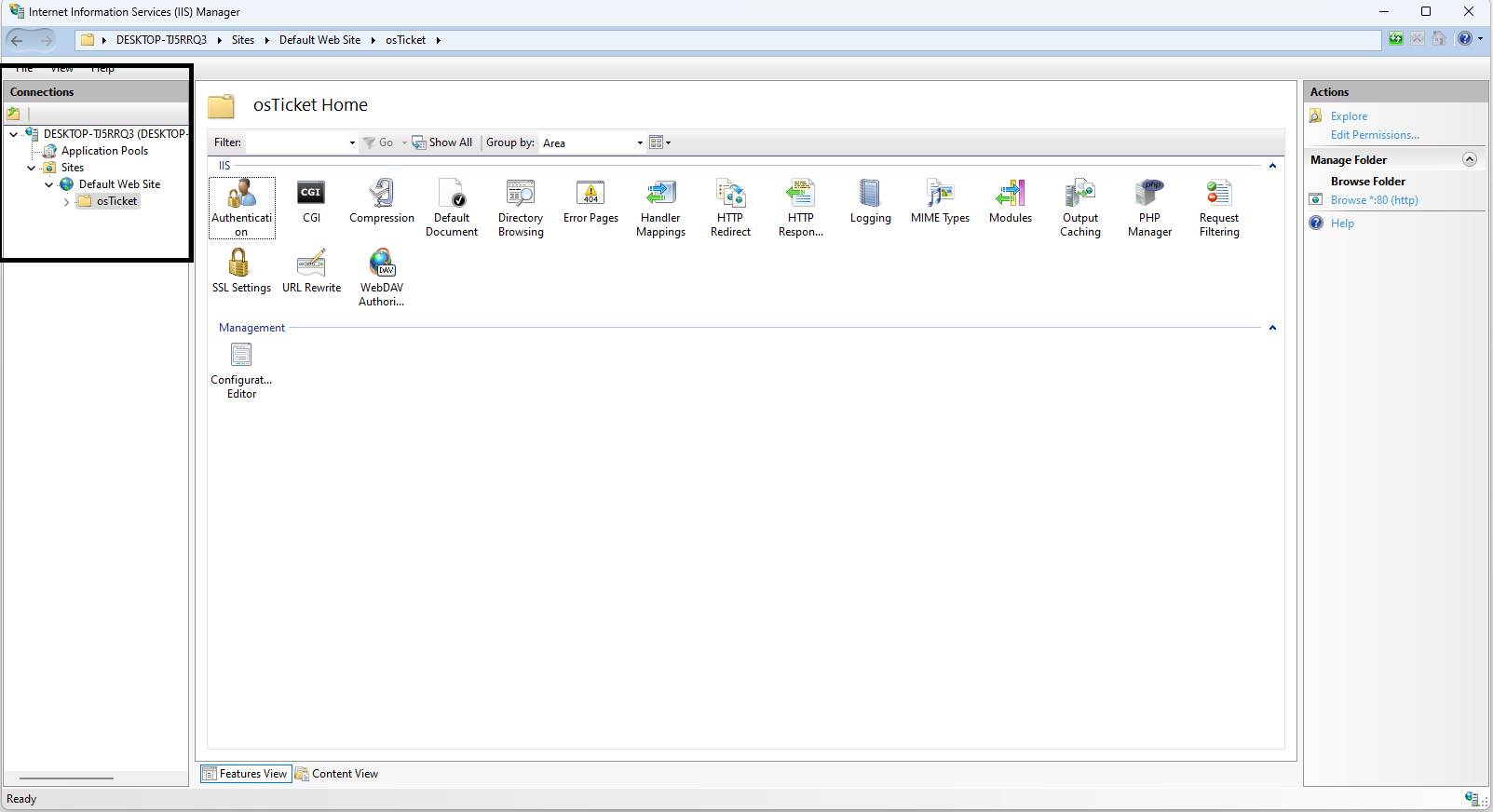Click the status bar network icon

pyautogui.click(x=1473, y=799)
